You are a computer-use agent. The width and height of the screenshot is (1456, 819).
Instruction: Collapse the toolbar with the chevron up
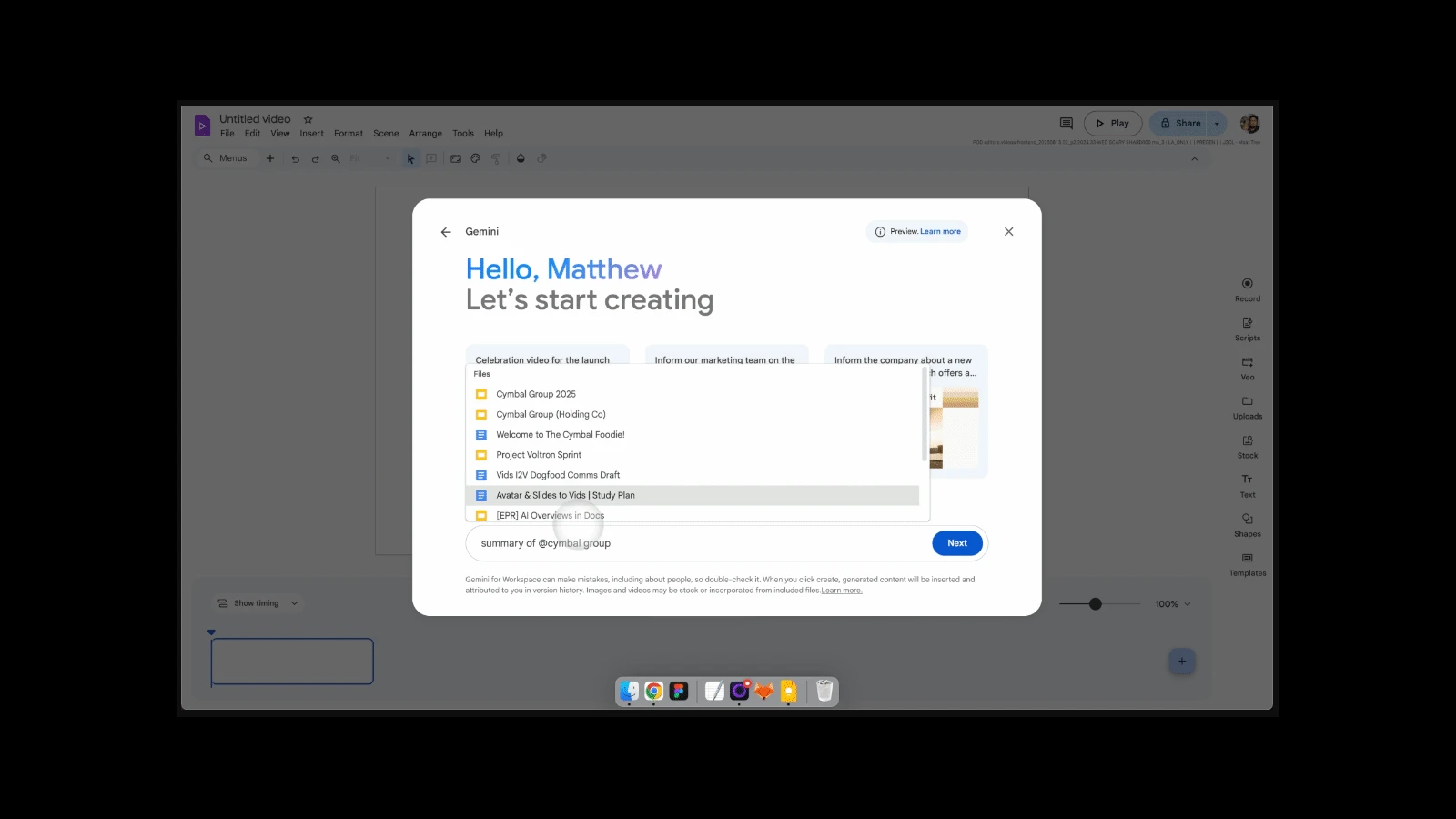tap(1195, 159)
